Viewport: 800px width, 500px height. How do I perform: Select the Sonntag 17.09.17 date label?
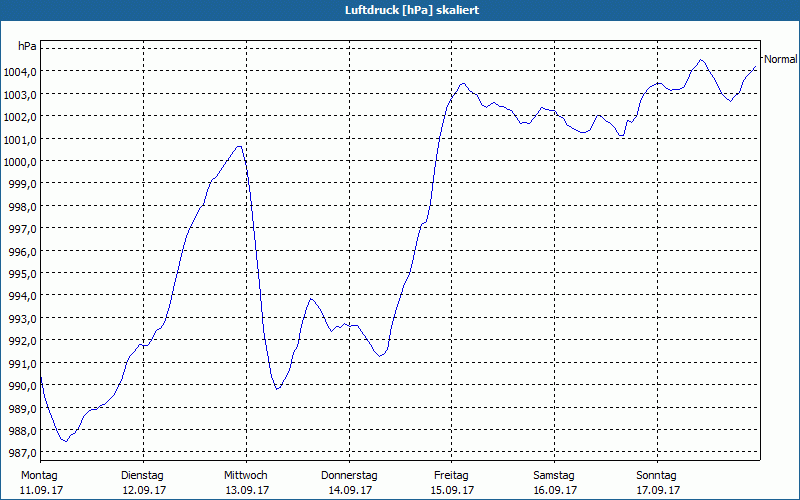point(657,483)
